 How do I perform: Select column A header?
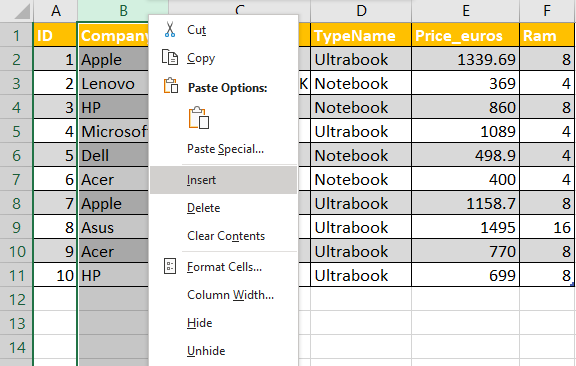click(x=55, y=11)
